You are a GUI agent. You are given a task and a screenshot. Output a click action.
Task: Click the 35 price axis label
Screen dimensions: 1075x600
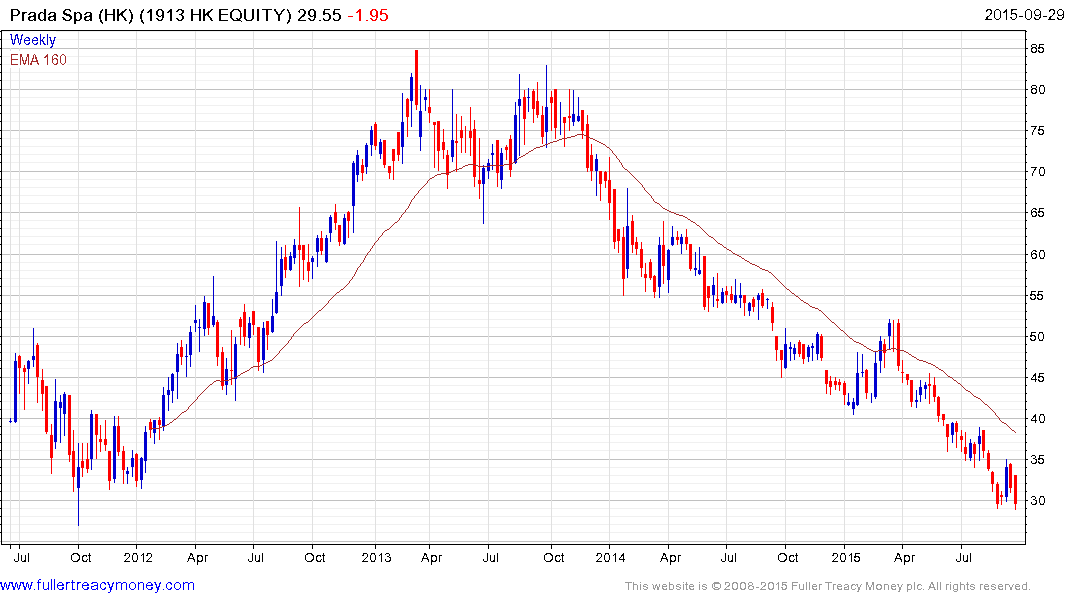click(1037, 460)
